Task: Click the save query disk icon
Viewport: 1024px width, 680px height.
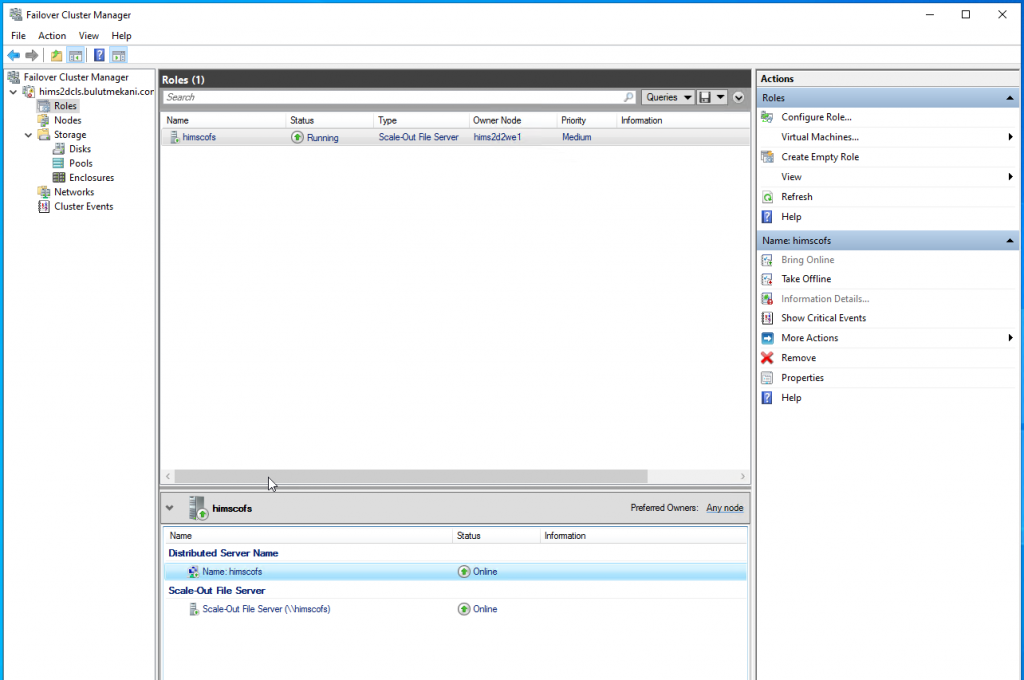Action: [705, 97]
